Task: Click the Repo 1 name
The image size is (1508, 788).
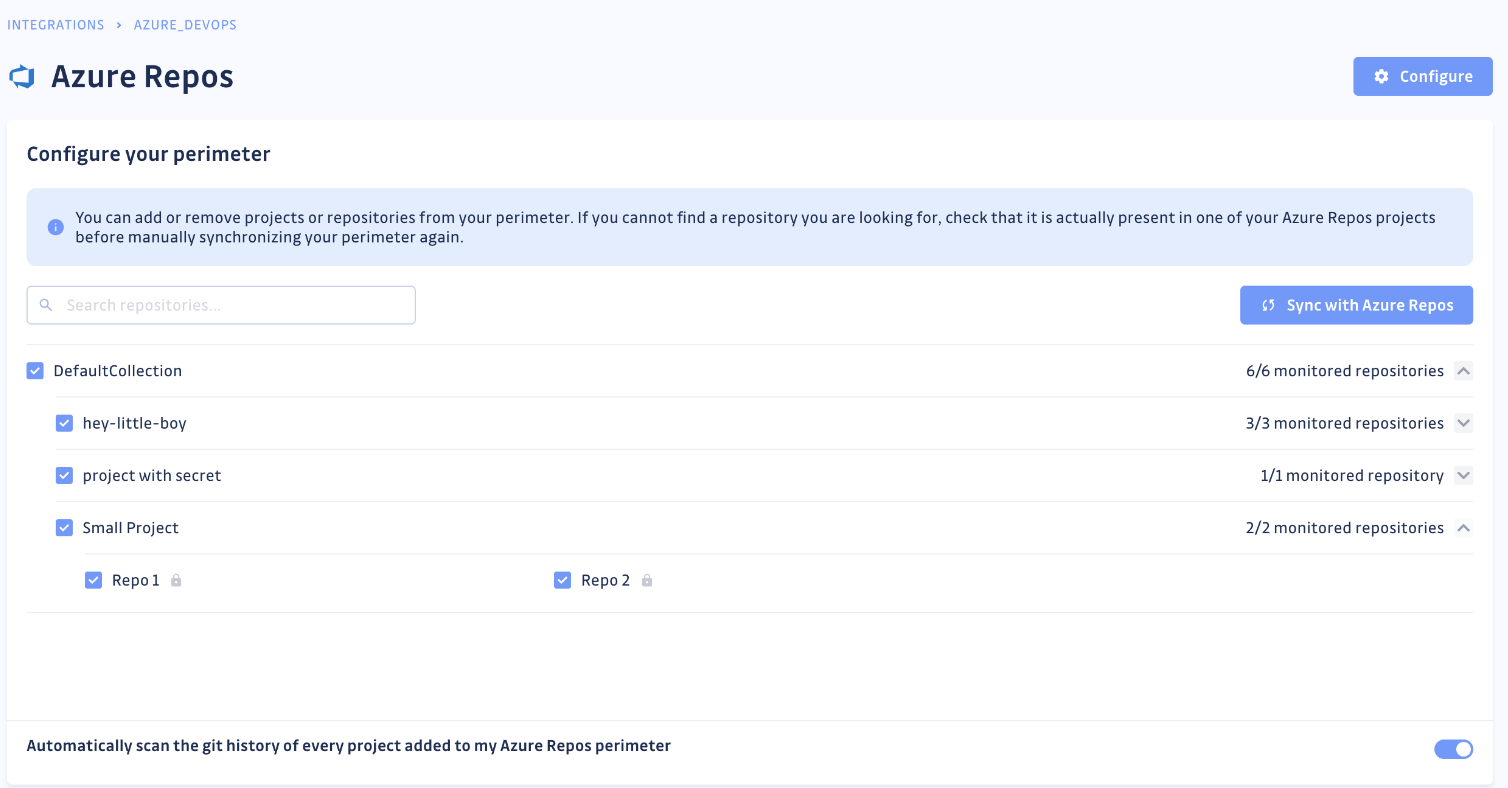Action: coord(136,580)
